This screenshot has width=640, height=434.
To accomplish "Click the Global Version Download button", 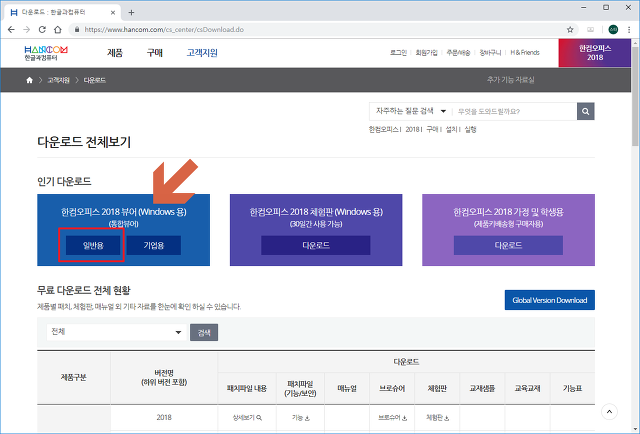I will coord(549,300).
